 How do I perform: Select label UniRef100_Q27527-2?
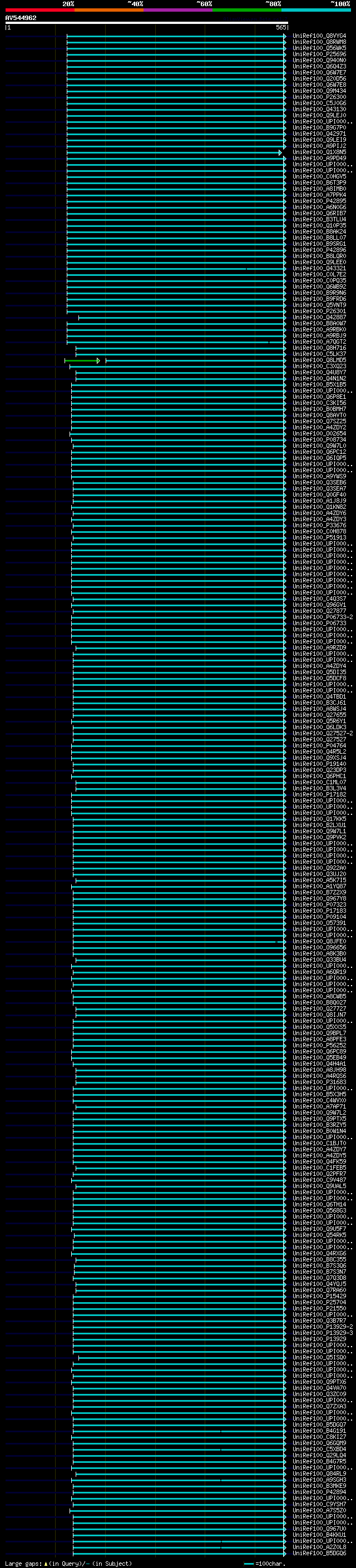click(x=323, y=734)
